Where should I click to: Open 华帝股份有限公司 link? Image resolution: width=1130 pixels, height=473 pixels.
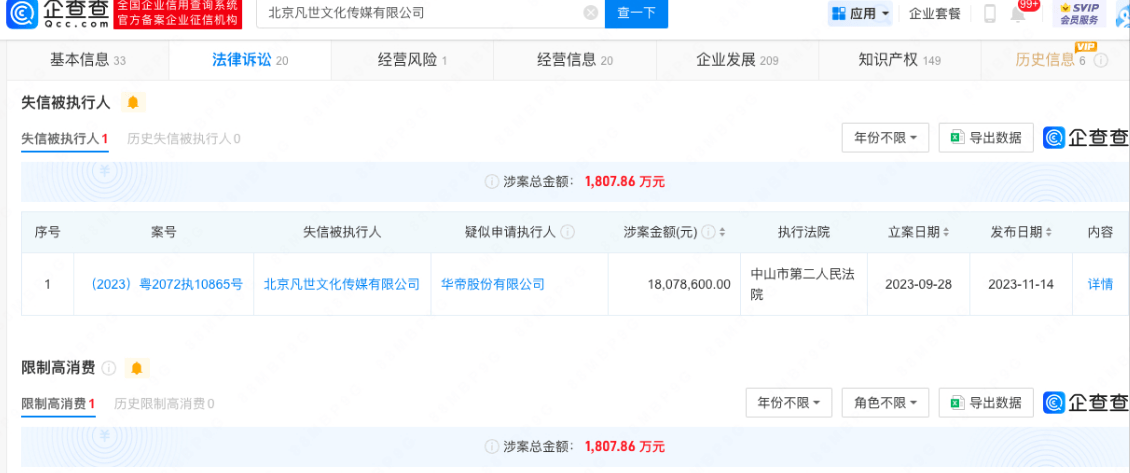coord(493,284)
